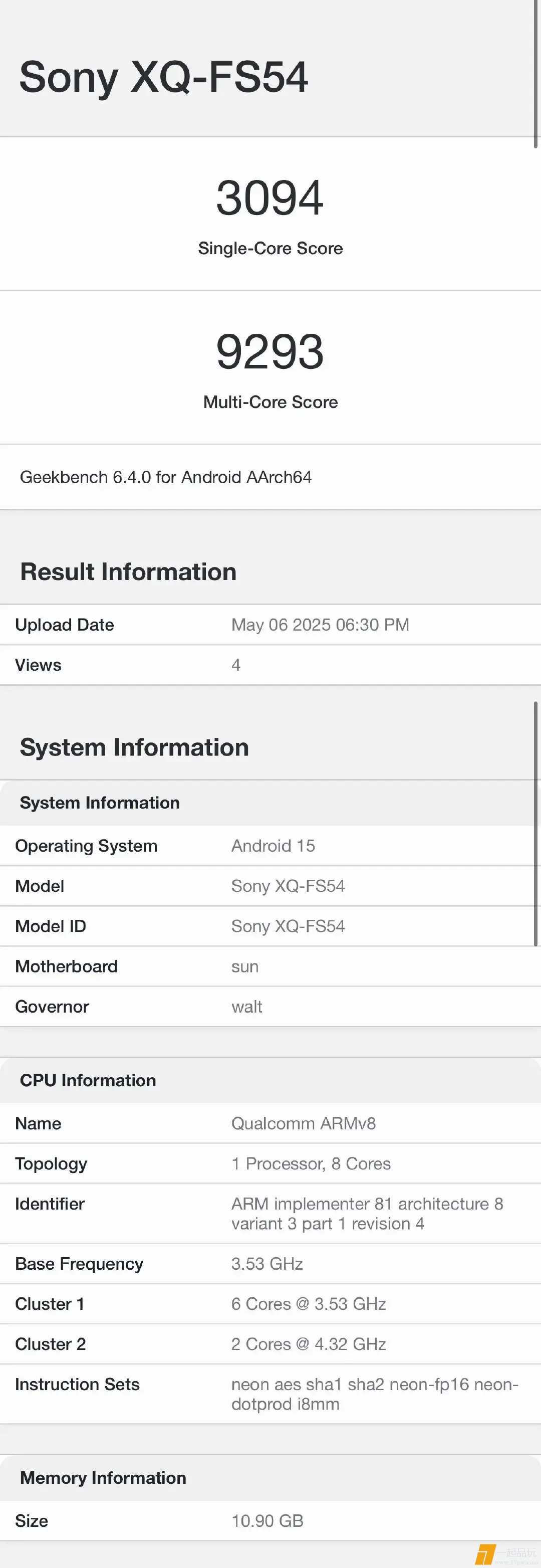Viewport: 541px width, 1568px height.
Task: Click the Model ID row label
Action: (x=51, y=926)
